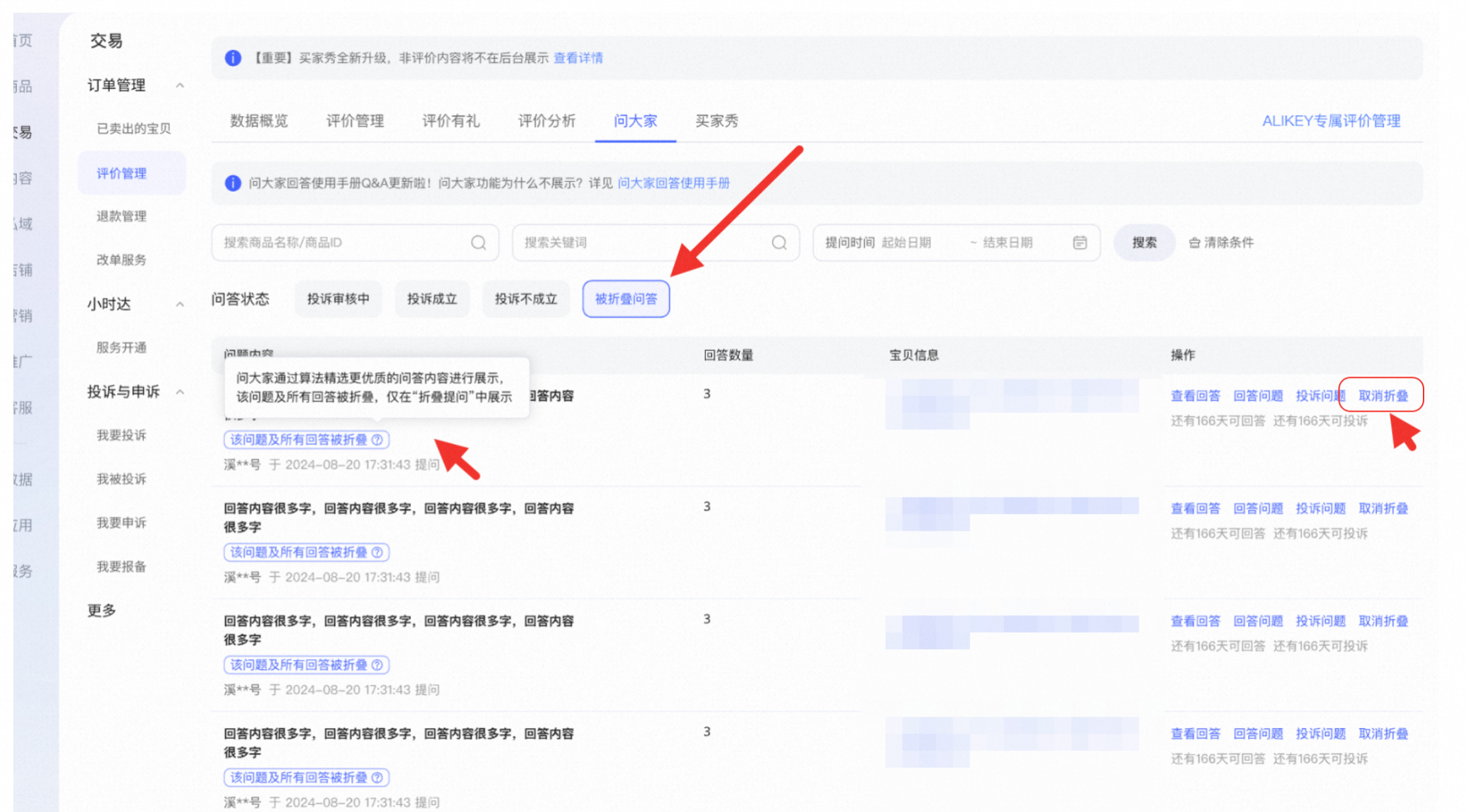Viewport: 1468px width, 812px height.
Task: Open the 买家秀 tab
Action: 716,121
